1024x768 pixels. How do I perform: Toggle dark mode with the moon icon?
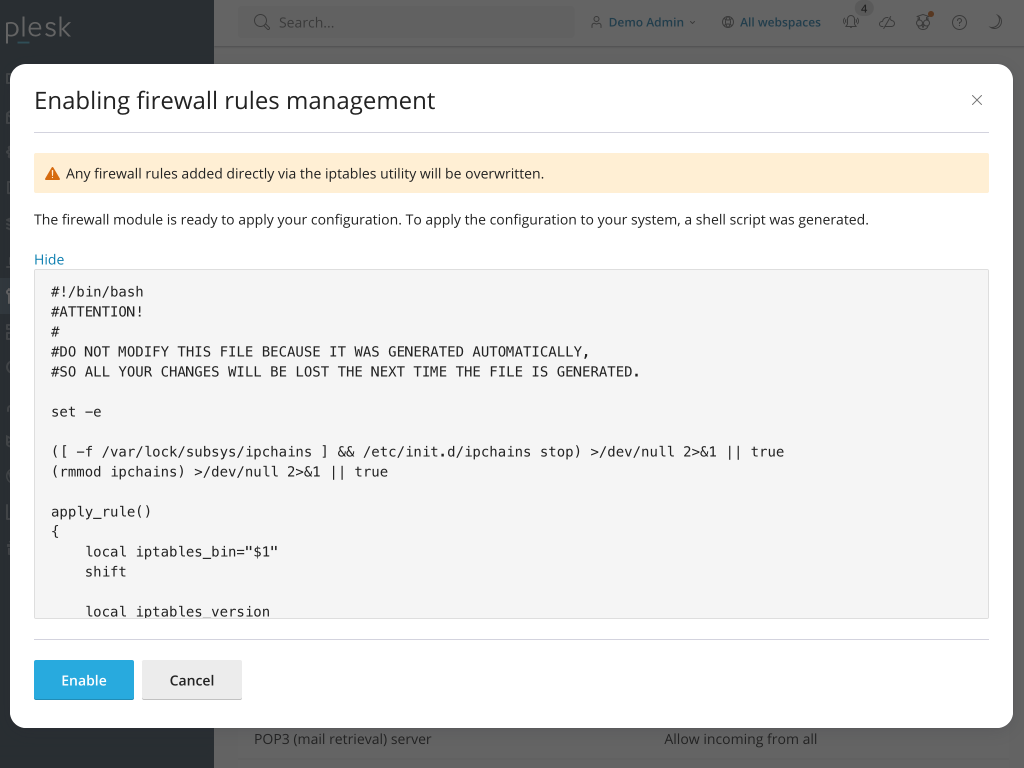[x=994, y=21]
